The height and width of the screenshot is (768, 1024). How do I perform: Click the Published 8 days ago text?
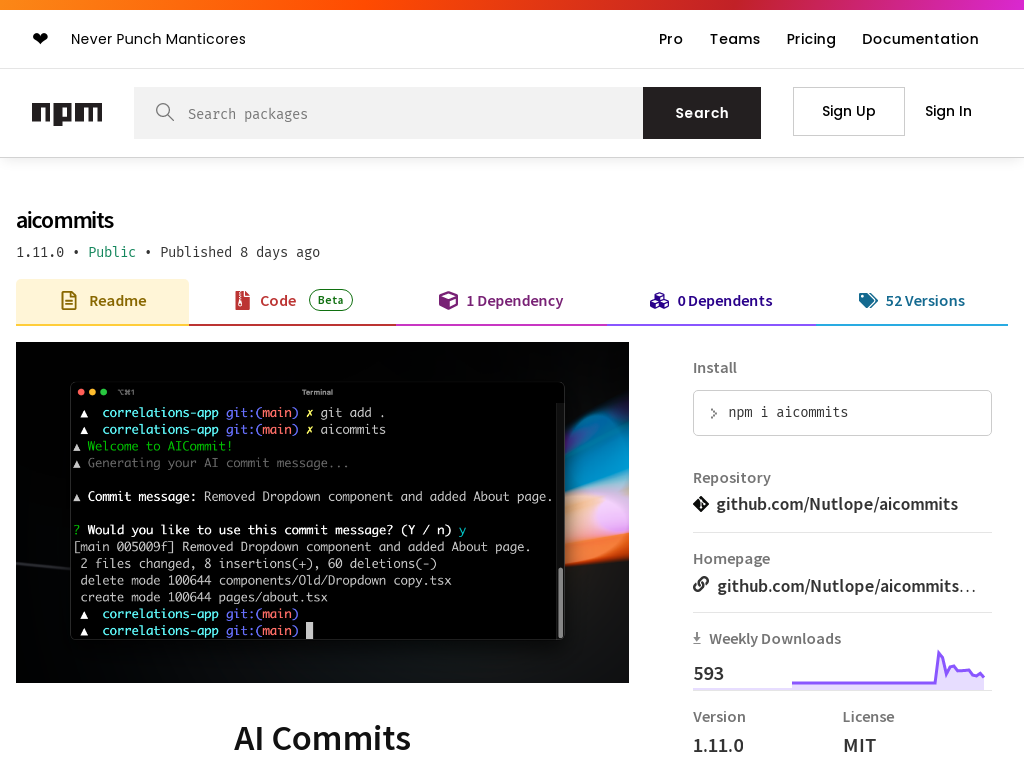coord(240,252)
